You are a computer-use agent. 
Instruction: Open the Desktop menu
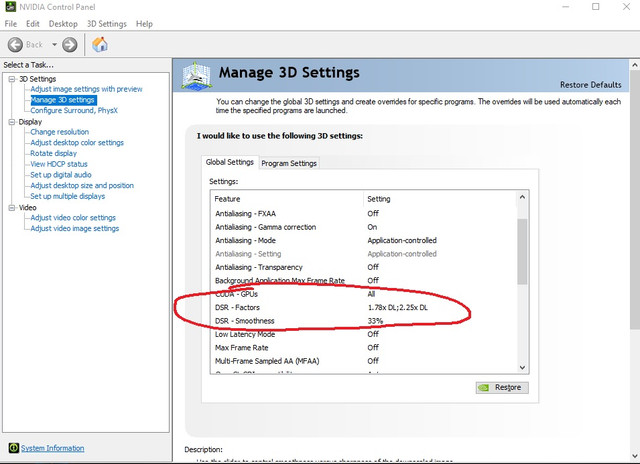63,24
